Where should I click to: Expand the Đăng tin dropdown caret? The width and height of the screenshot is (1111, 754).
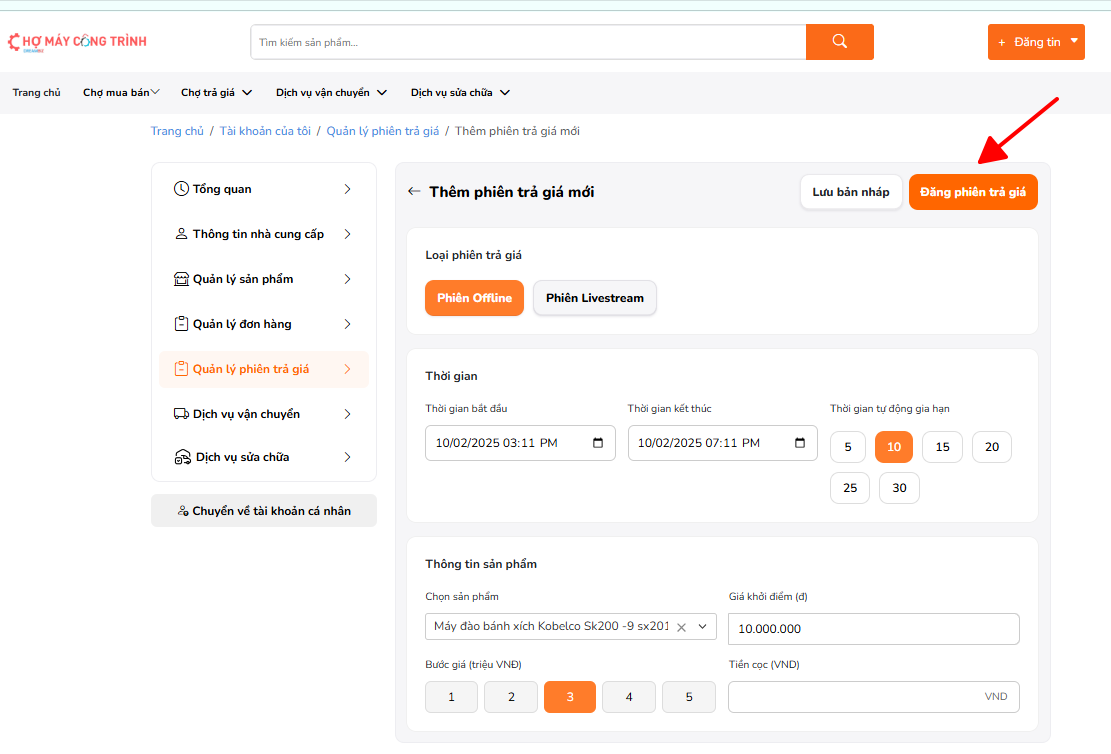(1074, 42)
